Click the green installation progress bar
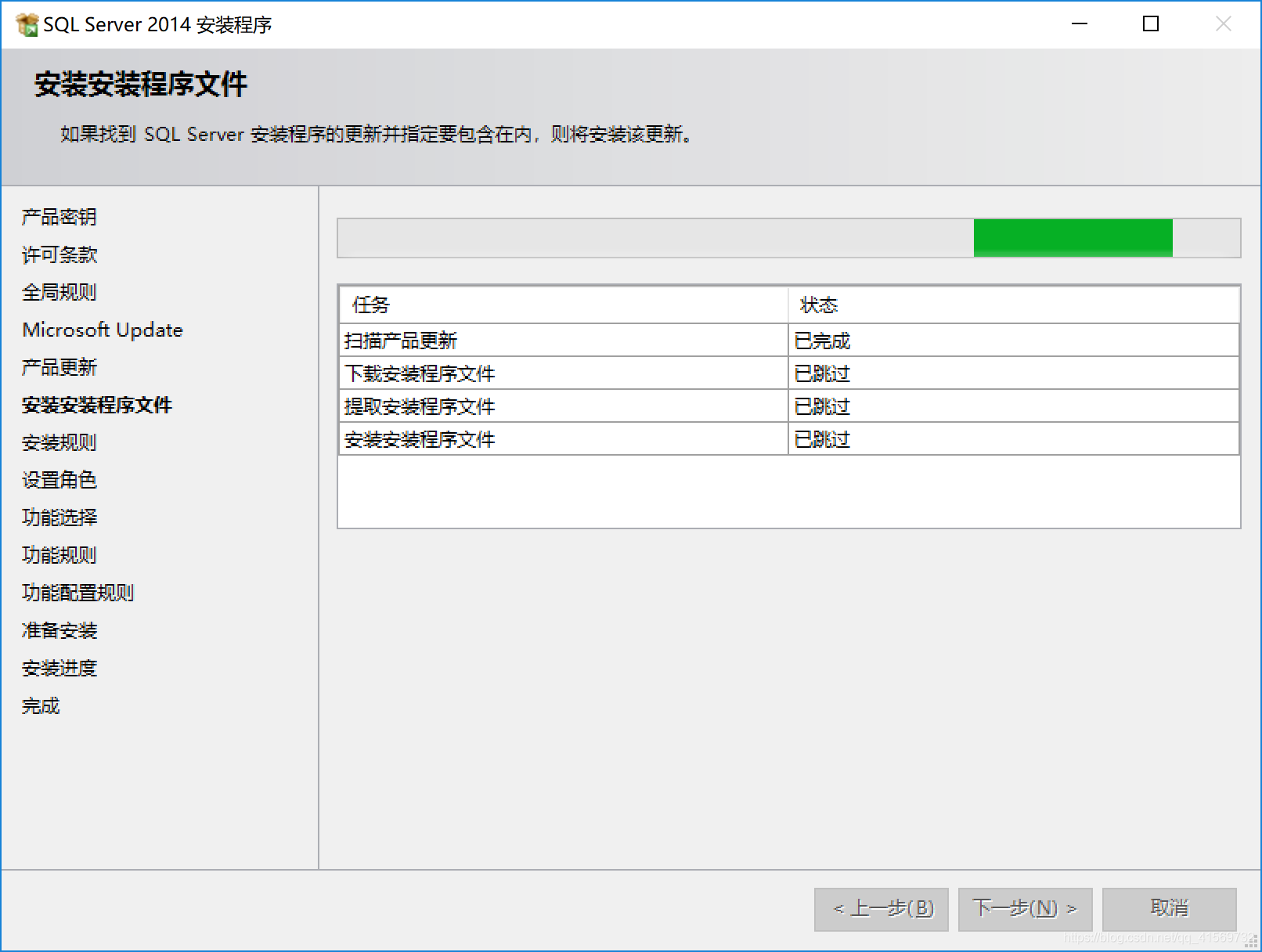This screenshot has height=952, width=1262. 789,238
